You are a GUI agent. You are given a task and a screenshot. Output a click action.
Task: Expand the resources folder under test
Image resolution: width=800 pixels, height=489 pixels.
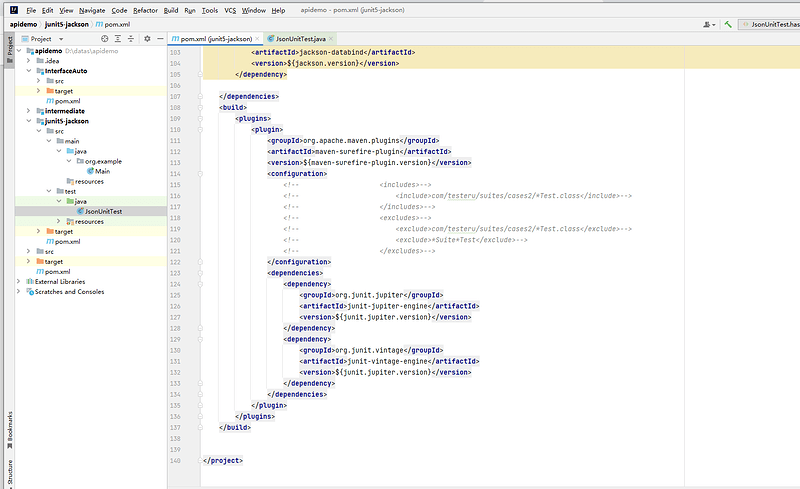pyautogui.click(x=59, y=222)
